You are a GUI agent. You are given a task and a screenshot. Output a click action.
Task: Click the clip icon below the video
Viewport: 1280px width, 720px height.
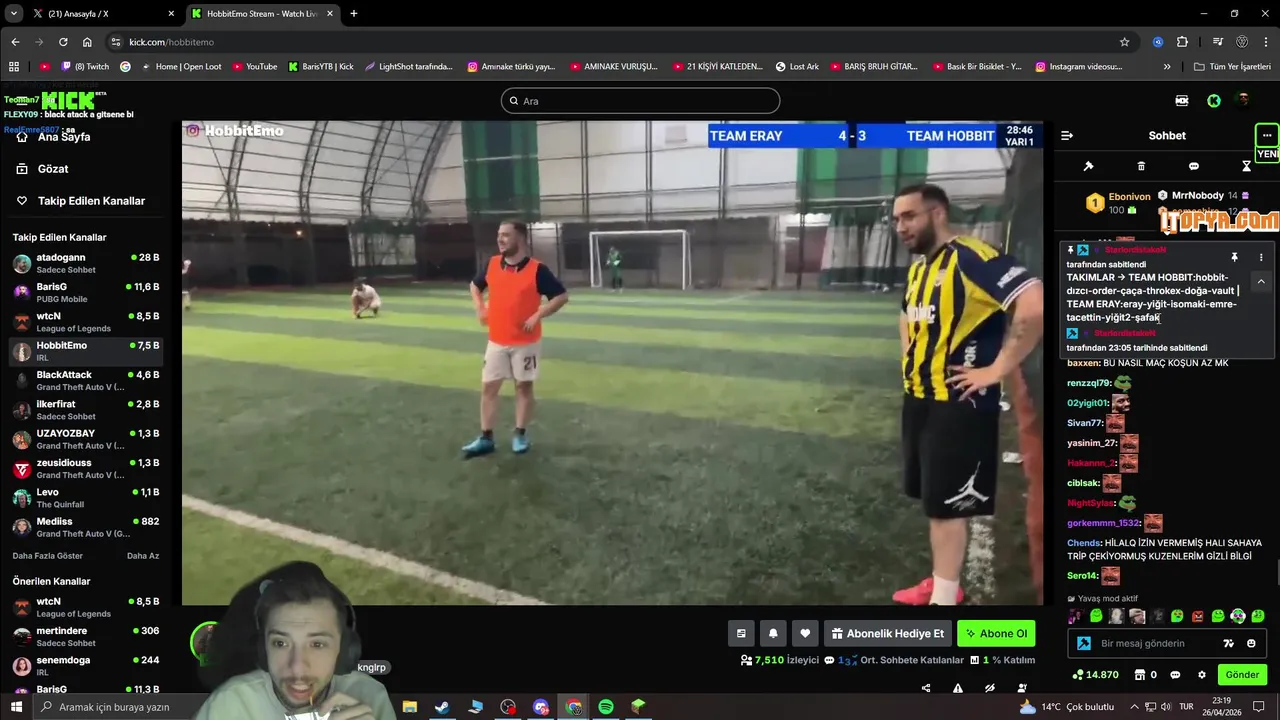tap(741, 633)
